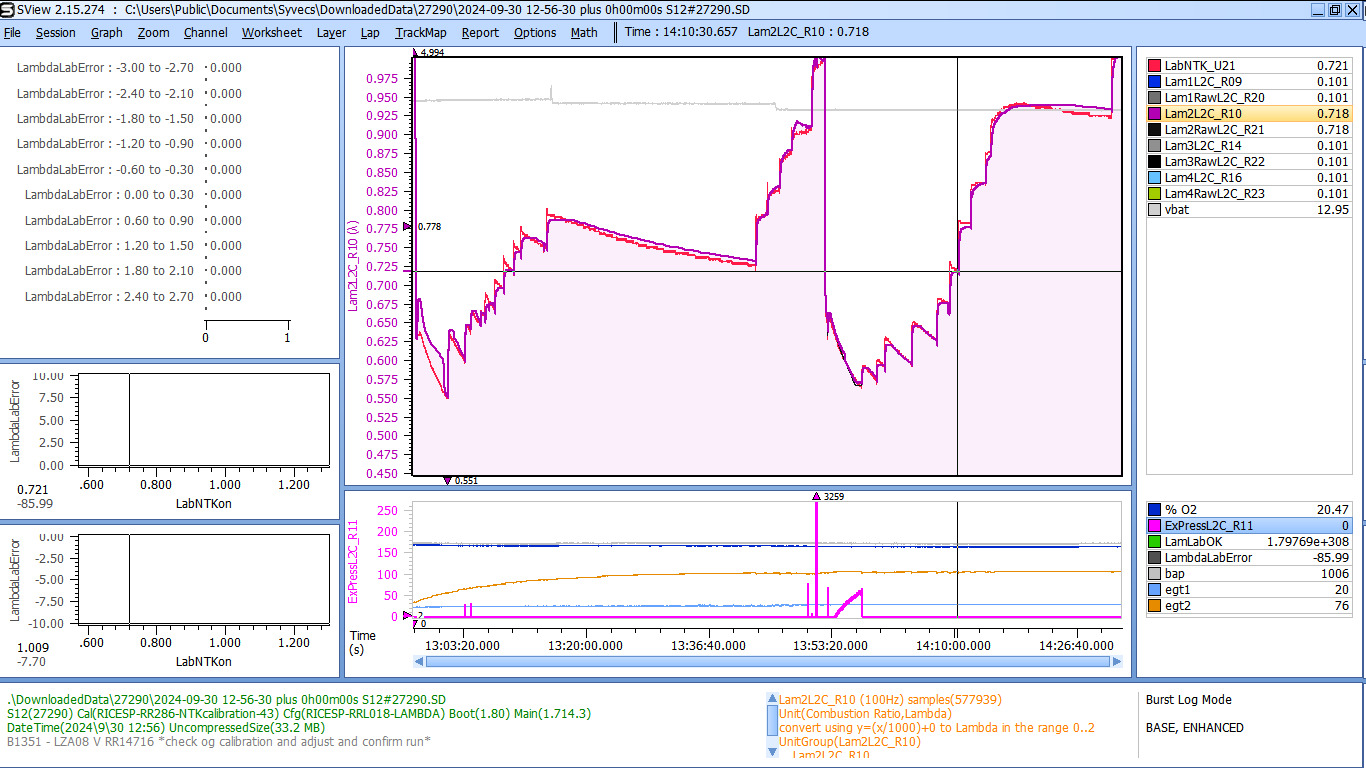The width and height of the screenshot is (1366, 768).
Task: Click the left arrow of the time scrollbar
Action: coord(418,662)
